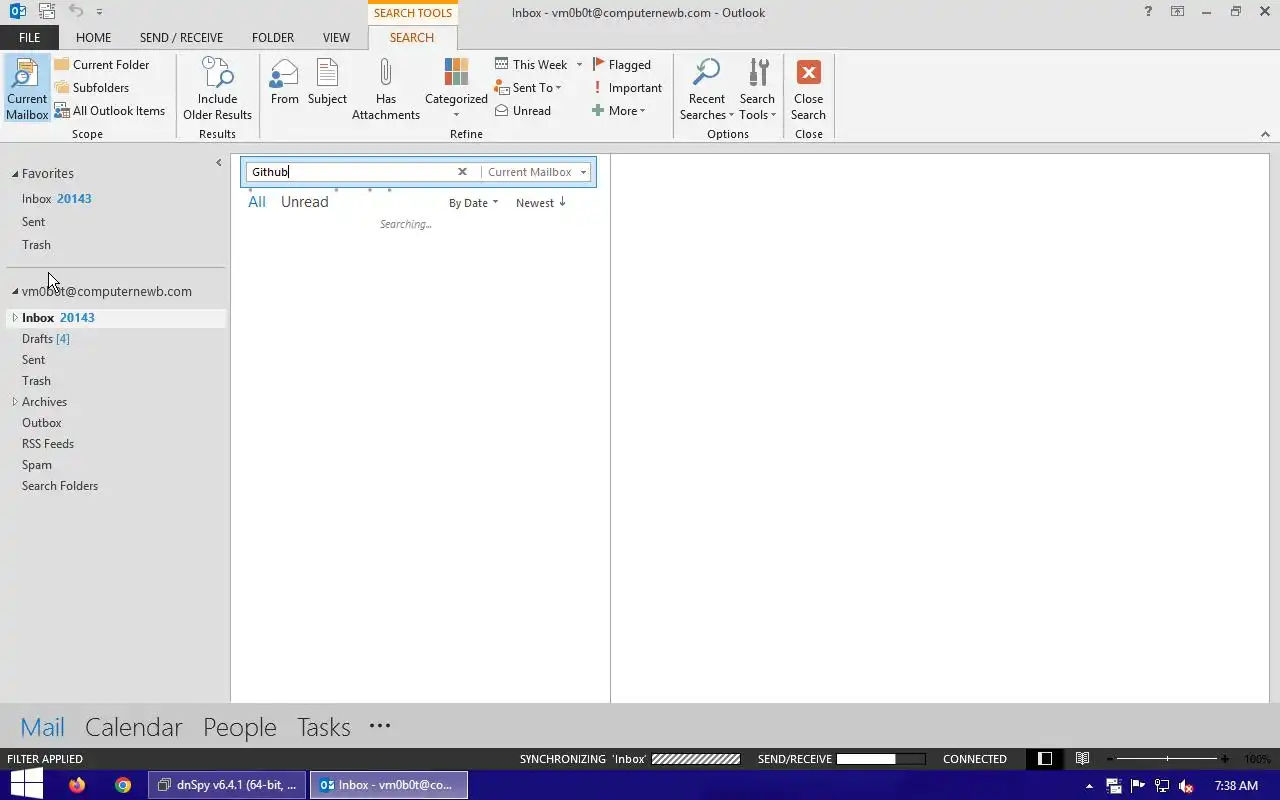The width and height of the screenshot is (1280, 800).
Task: Switch to People view
Action: pyautogui.click(x=239, y=727)
